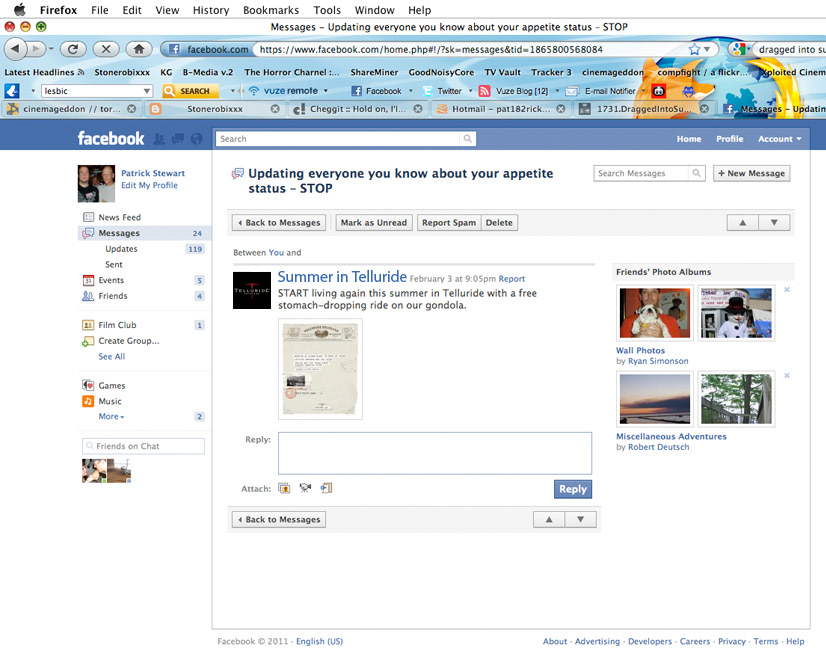Image resolution: width=826 pixels, height=654 pixels.
Task: Open News Feed in sidebar
Action: click(120, 217)
